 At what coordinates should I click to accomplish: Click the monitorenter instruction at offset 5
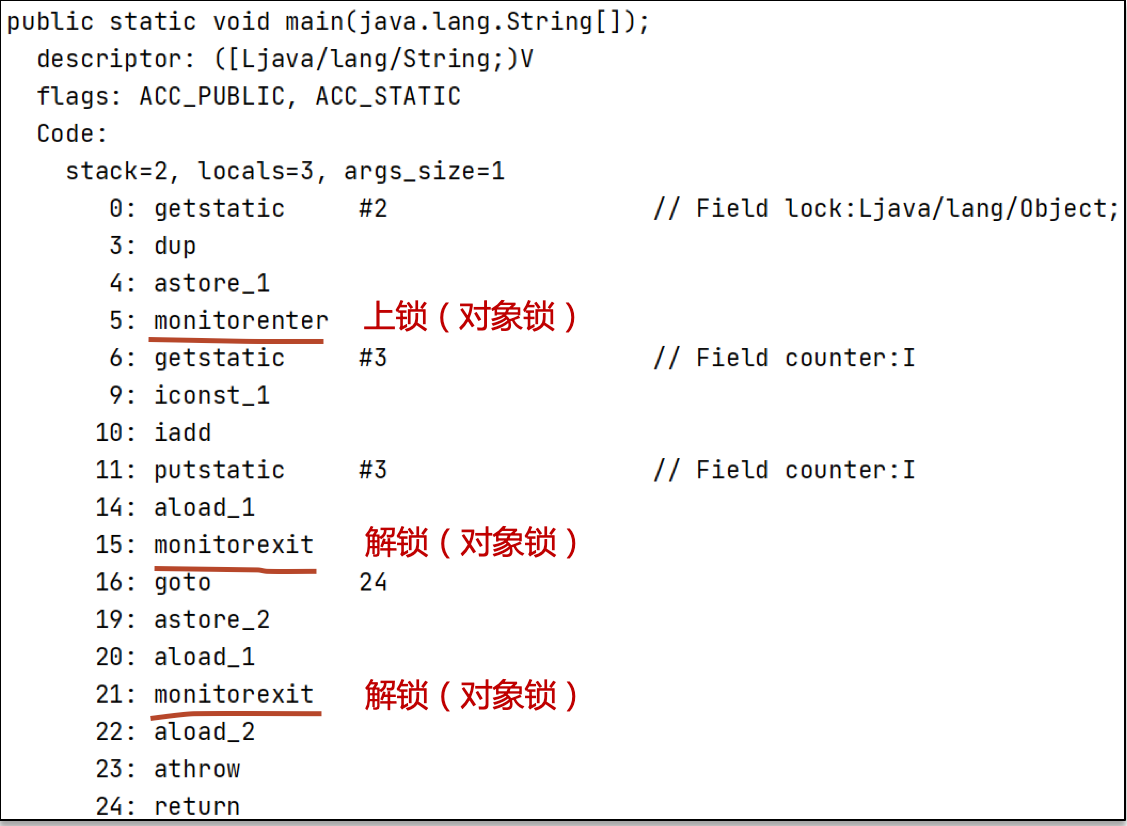[240, 321]
